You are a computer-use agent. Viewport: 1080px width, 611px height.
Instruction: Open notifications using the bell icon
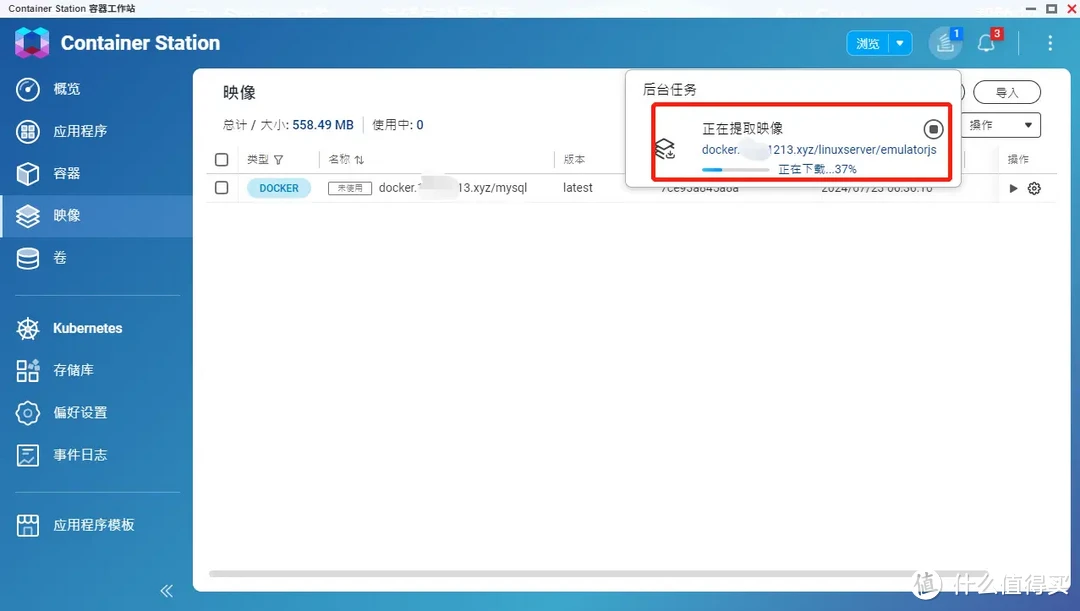click(x=986, y=42)
